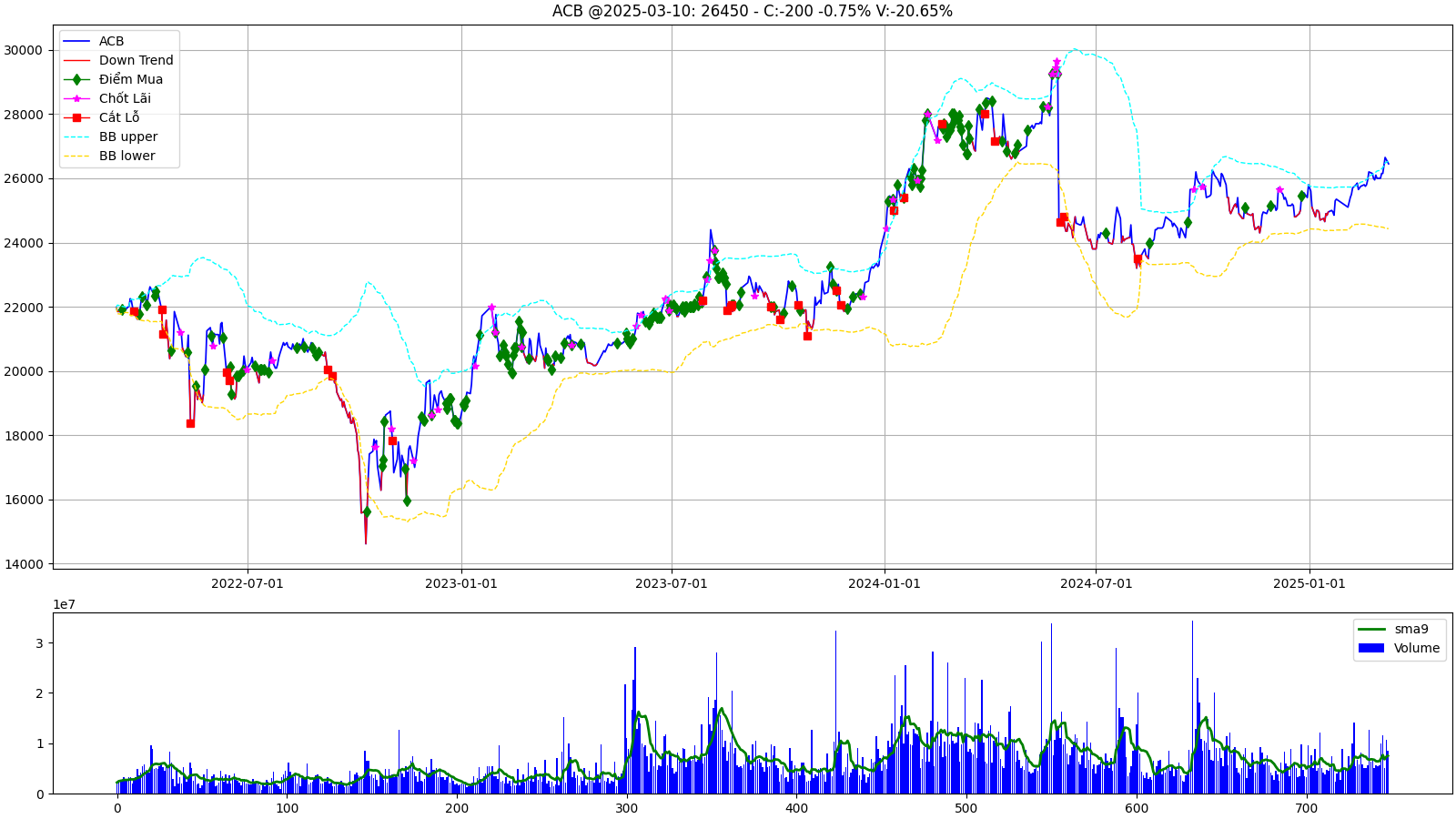Click the 2023-07-01 date label
This screenshot has height=819, width=1456.
tap(672, 583)
